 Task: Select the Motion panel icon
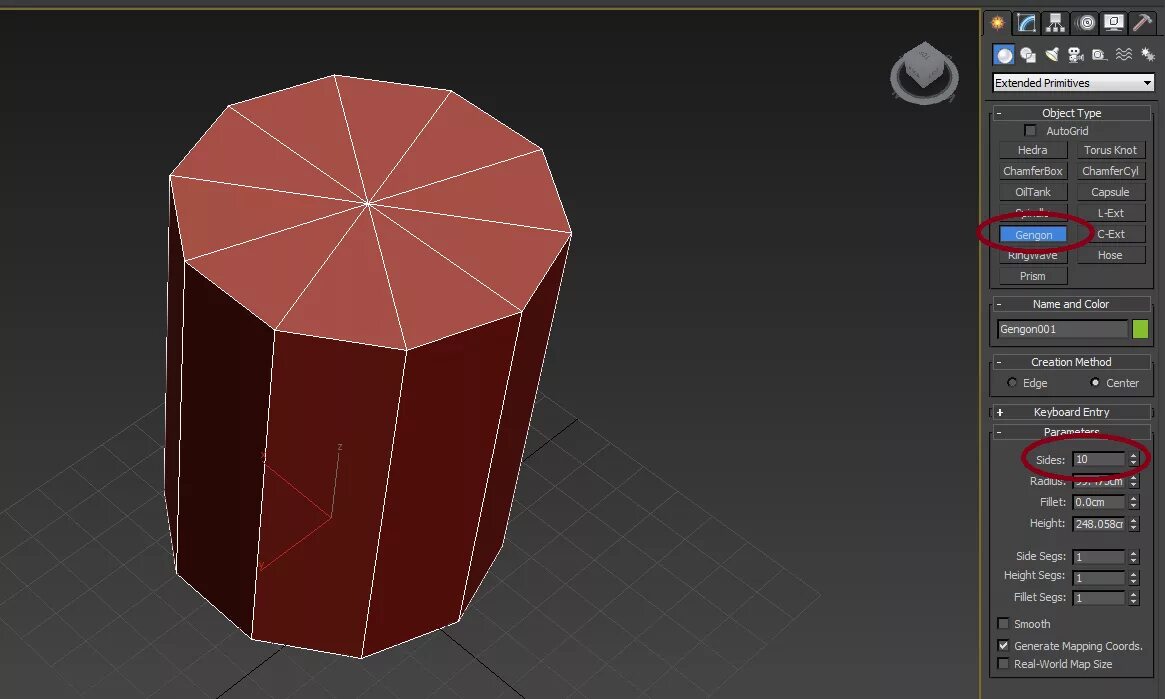1084,22
